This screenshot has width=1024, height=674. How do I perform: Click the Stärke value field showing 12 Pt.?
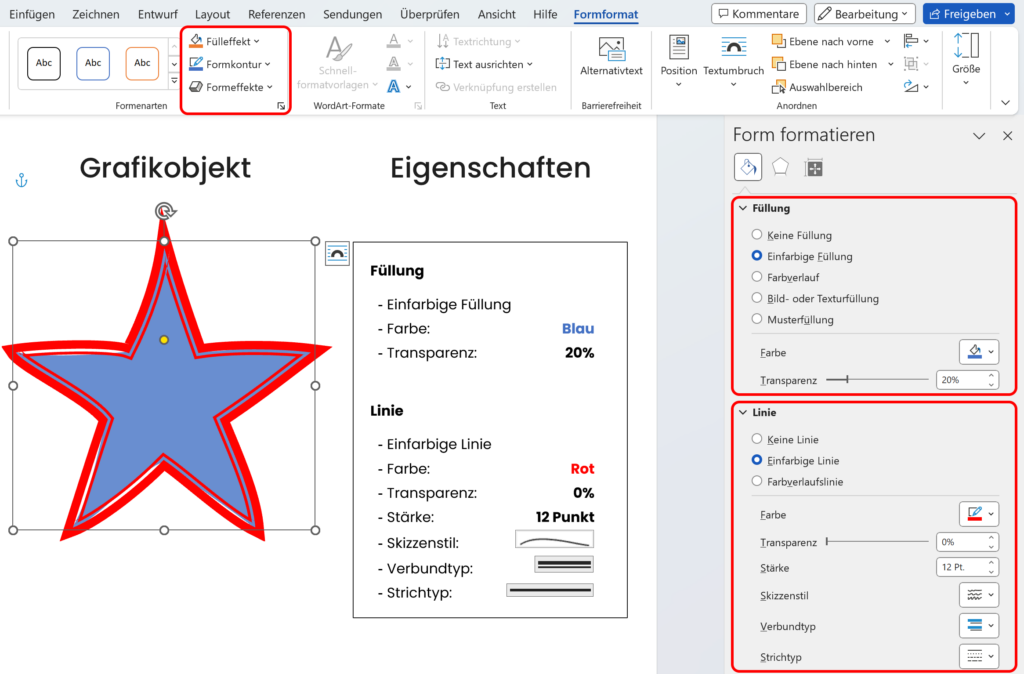(x=960, y=566)
